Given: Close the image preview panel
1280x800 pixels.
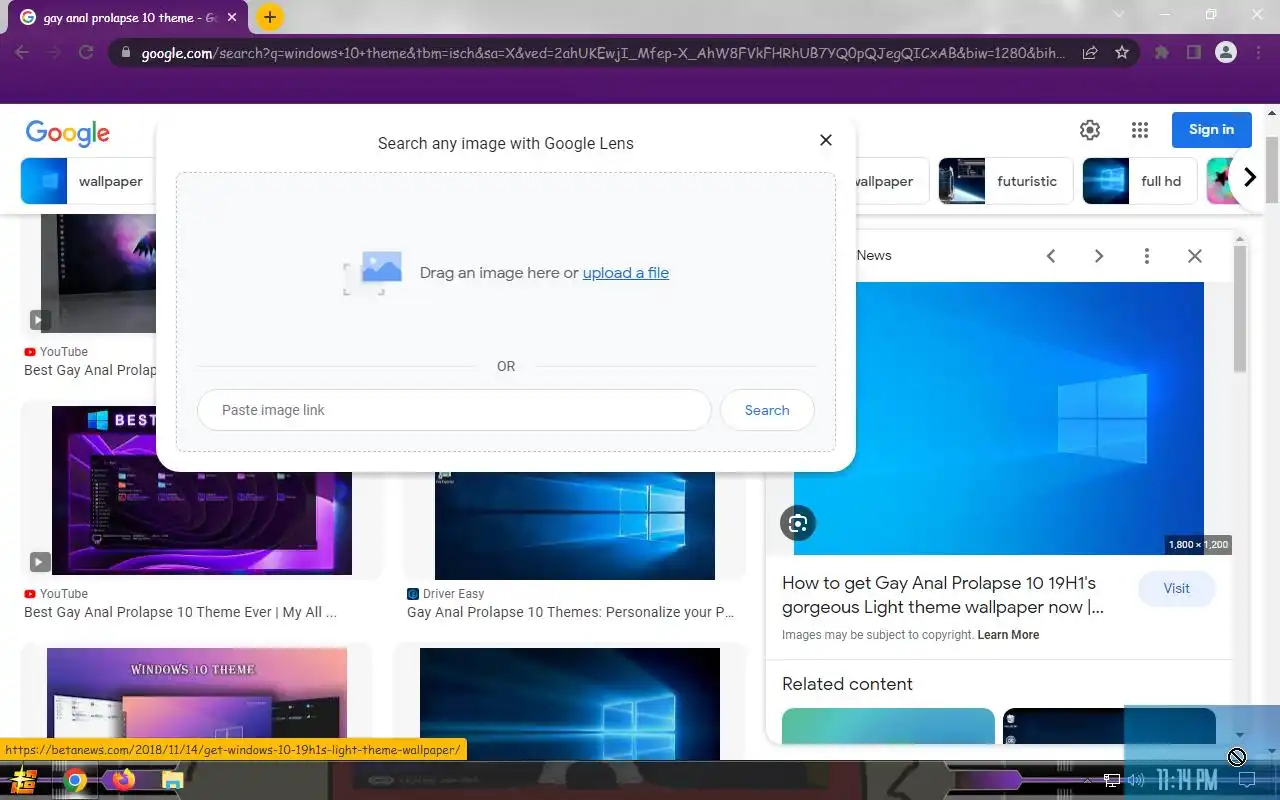Looking at the screenshot, I should pyautogui.click(x=1195, y=256).
